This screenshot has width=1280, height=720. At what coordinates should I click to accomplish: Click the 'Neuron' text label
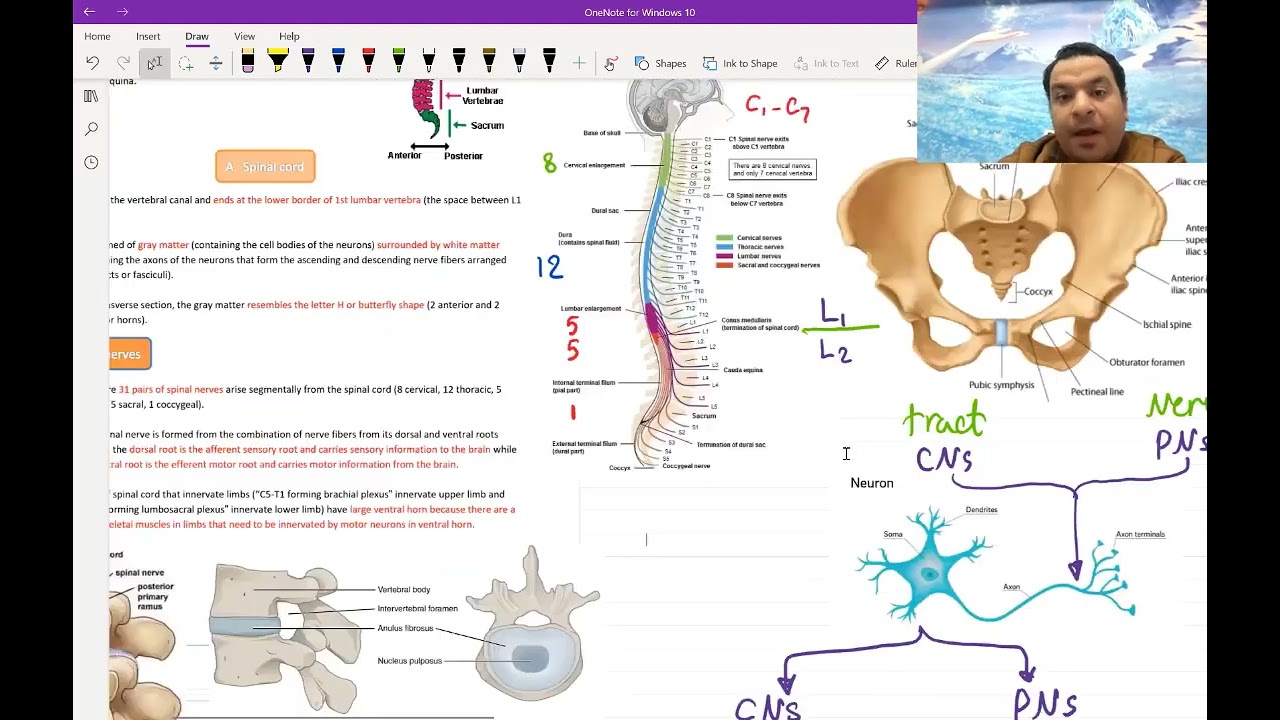click(x=872, y=483)
